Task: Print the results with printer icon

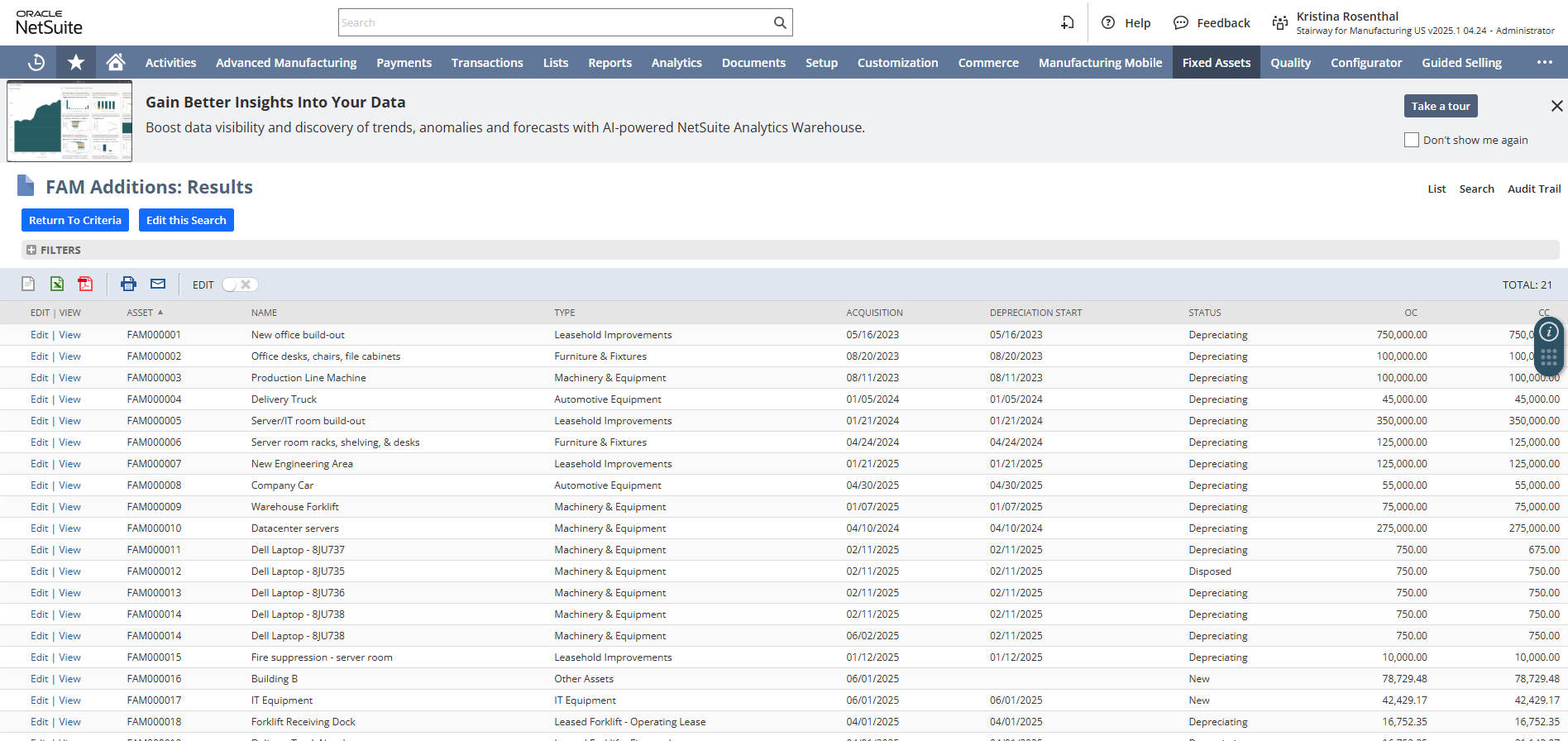Action: 128,284
